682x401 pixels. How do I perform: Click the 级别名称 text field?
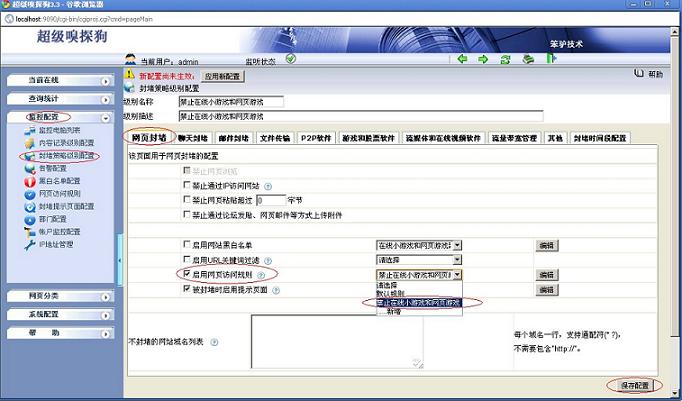coord(230,101)
